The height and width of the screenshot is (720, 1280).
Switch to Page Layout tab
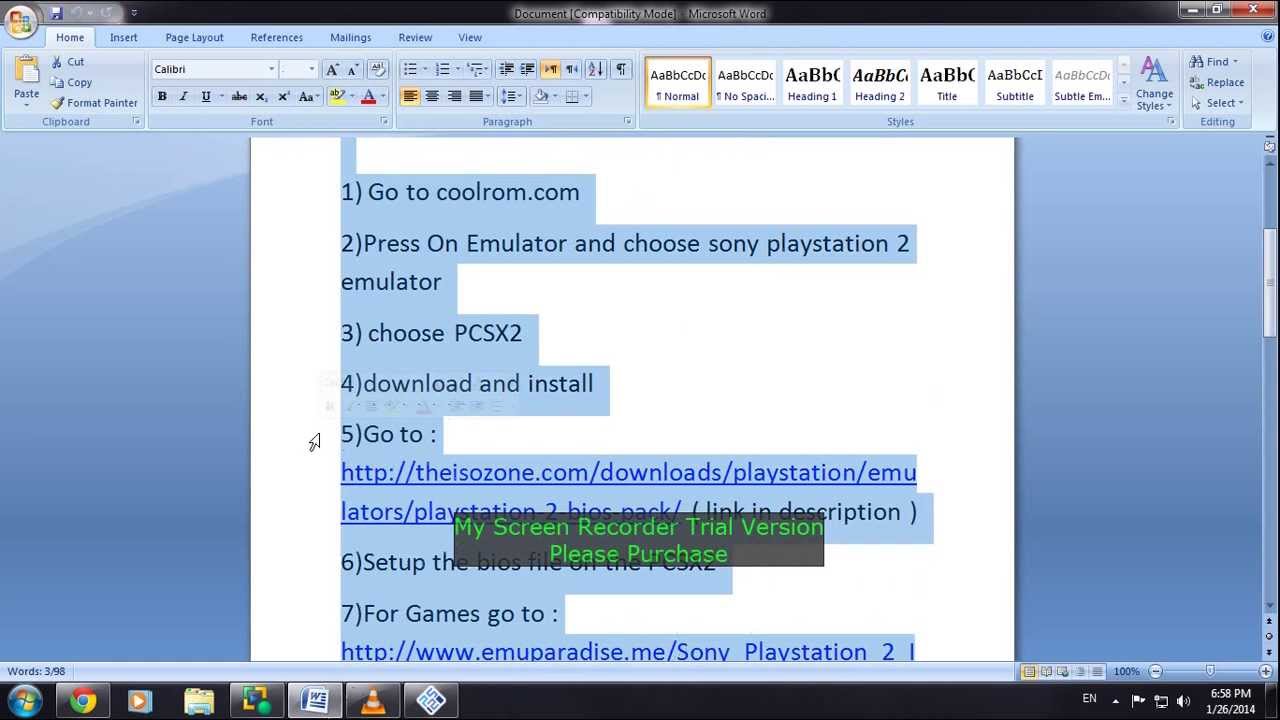[194, 37]
